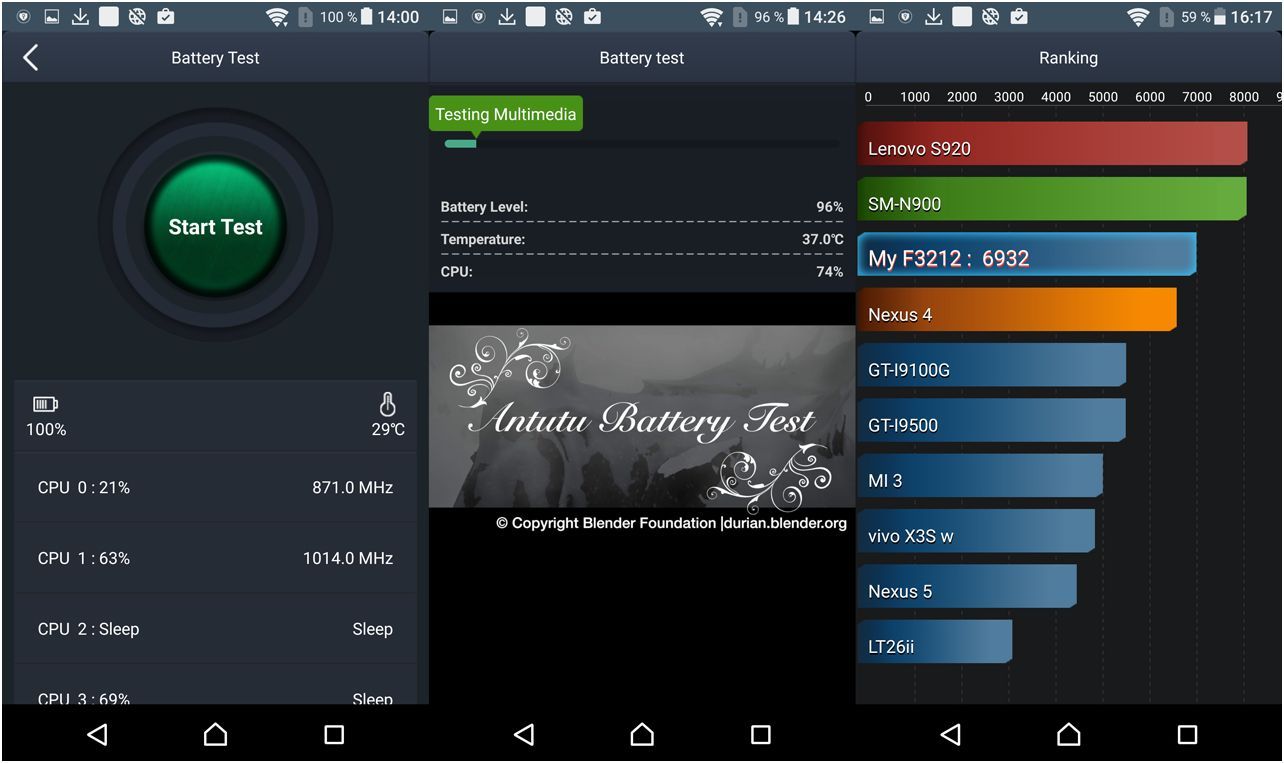
Task: Select the green SM-N900 ranking bar
Action: (1051, 199)
